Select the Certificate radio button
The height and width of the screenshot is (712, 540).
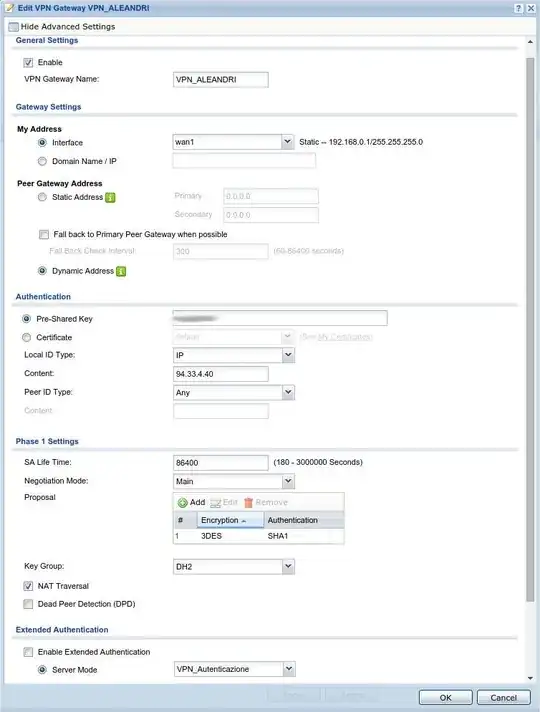click(x=26, y=337)
